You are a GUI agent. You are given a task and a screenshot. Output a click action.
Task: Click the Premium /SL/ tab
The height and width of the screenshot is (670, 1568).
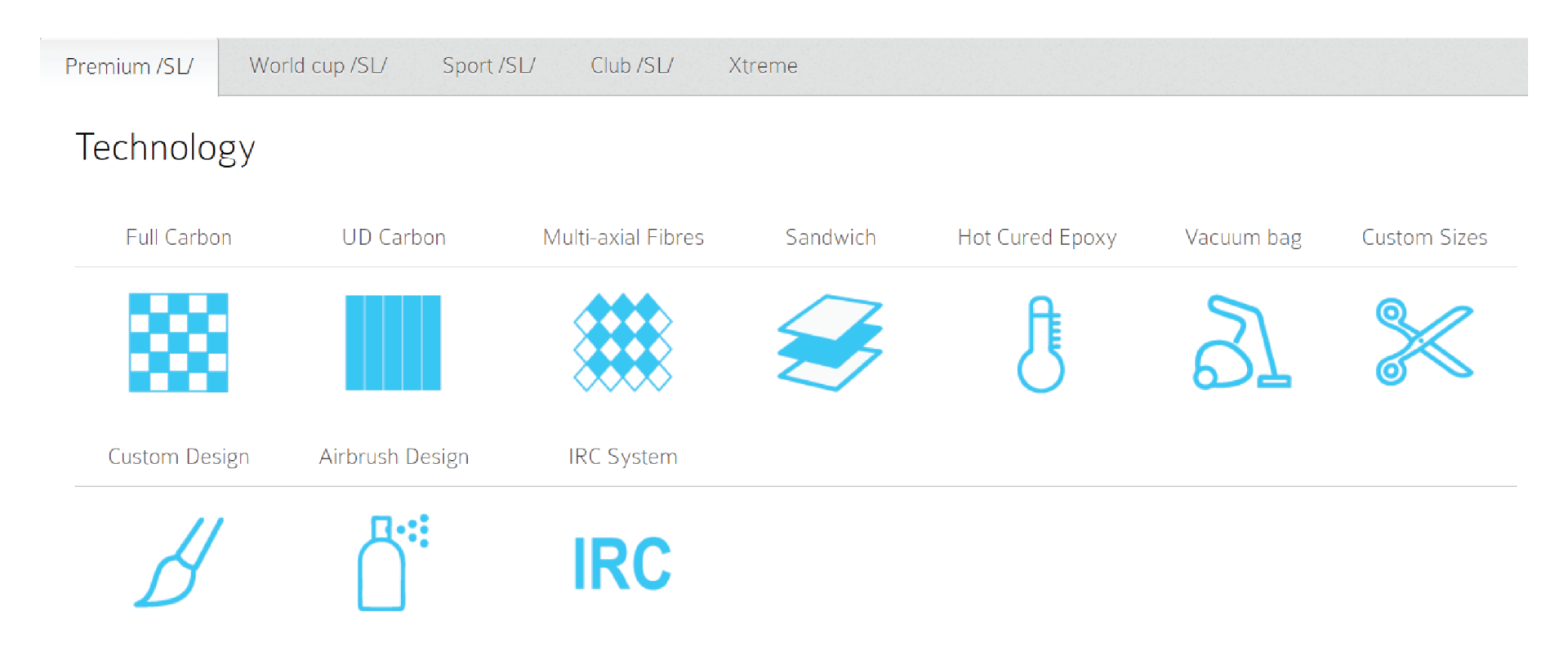tap(129, 66)
